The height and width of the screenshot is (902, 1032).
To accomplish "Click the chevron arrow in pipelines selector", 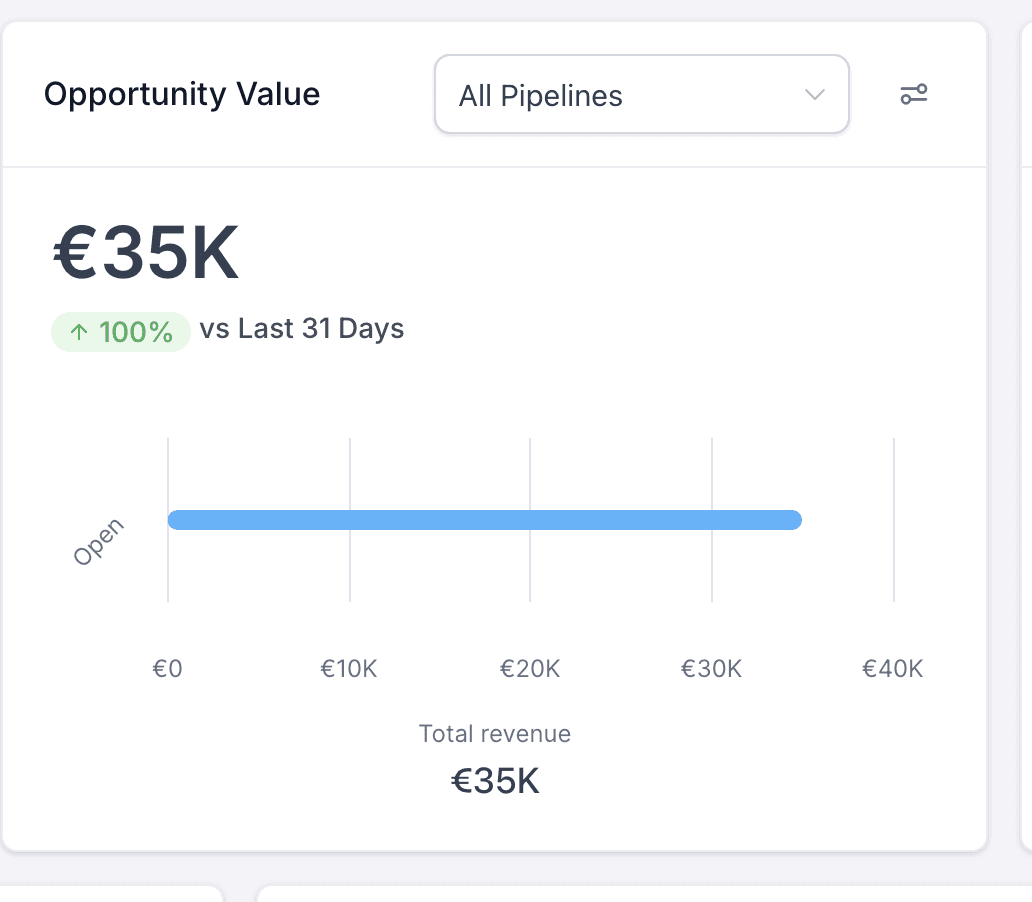I will 815,95.
